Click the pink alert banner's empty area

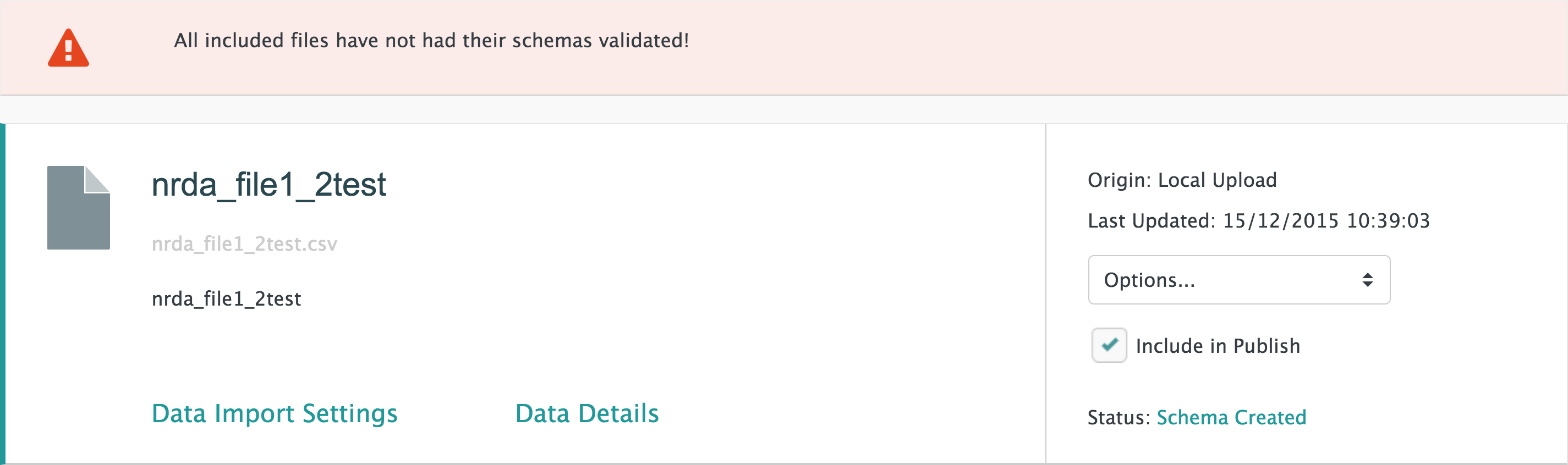tap(1095, 48)
